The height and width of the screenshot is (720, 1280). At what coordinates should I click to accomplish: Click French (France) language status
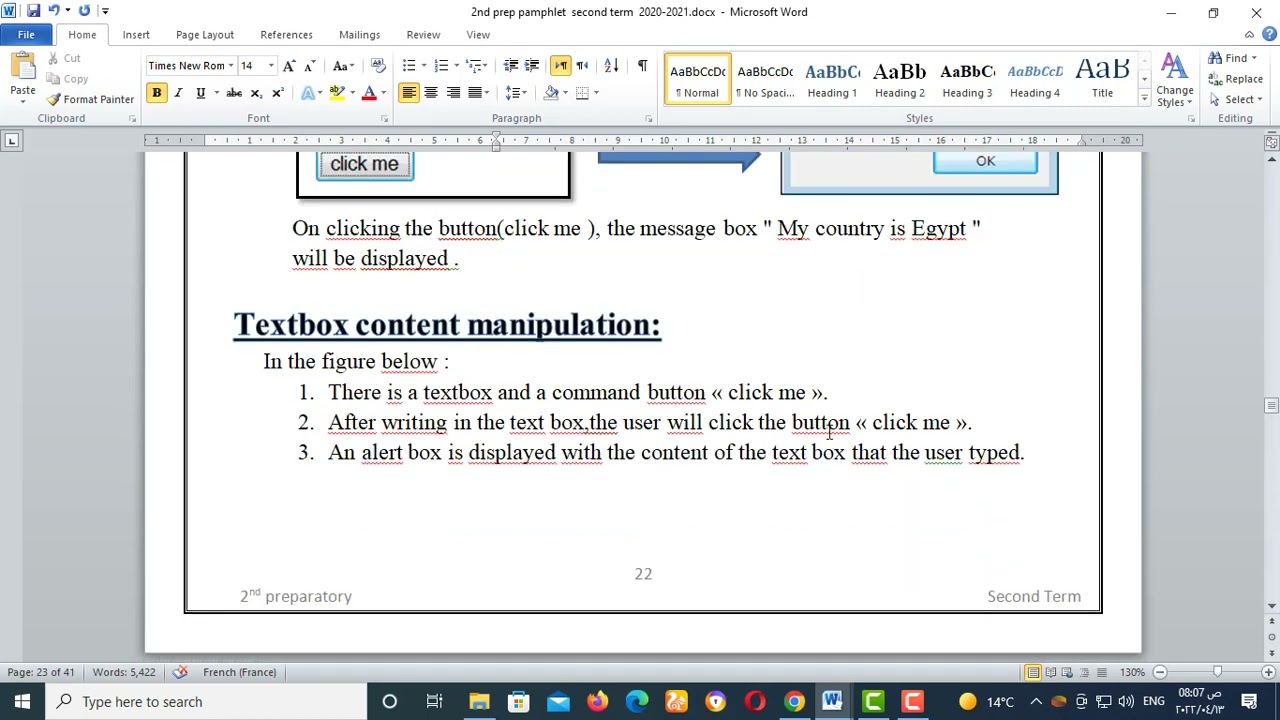[239, 672]
